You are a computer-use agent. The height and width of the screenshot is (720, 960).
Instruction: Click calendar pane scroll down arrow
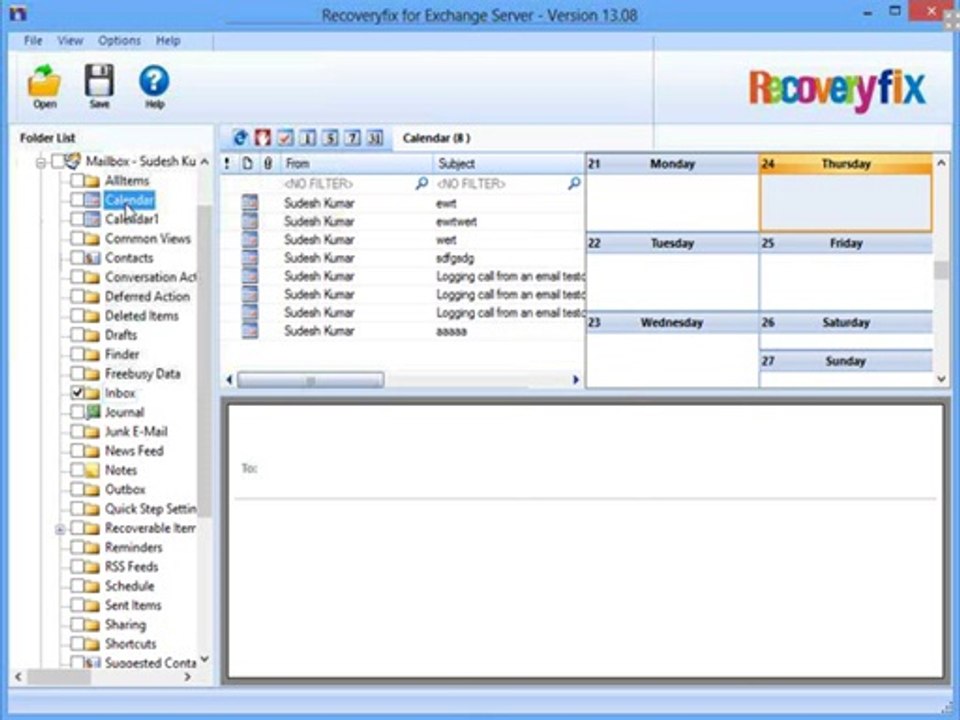pos(941,380)
